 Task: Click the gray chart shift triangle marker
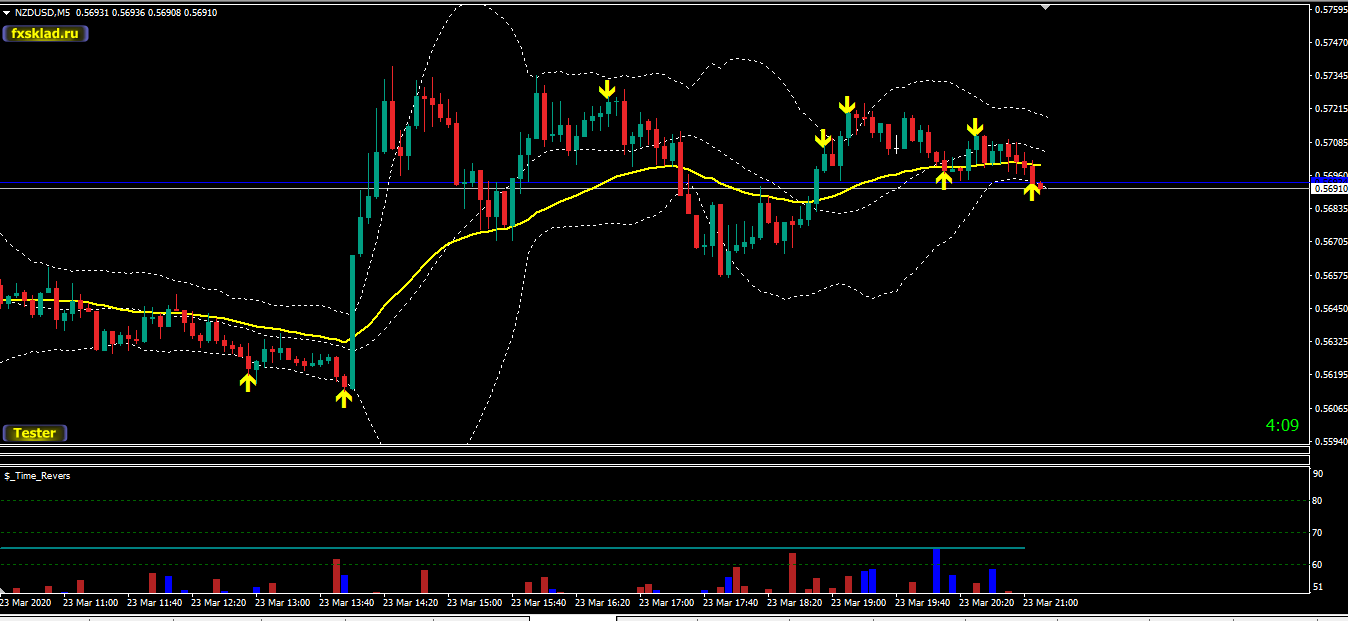click(x=1046, y=7)
